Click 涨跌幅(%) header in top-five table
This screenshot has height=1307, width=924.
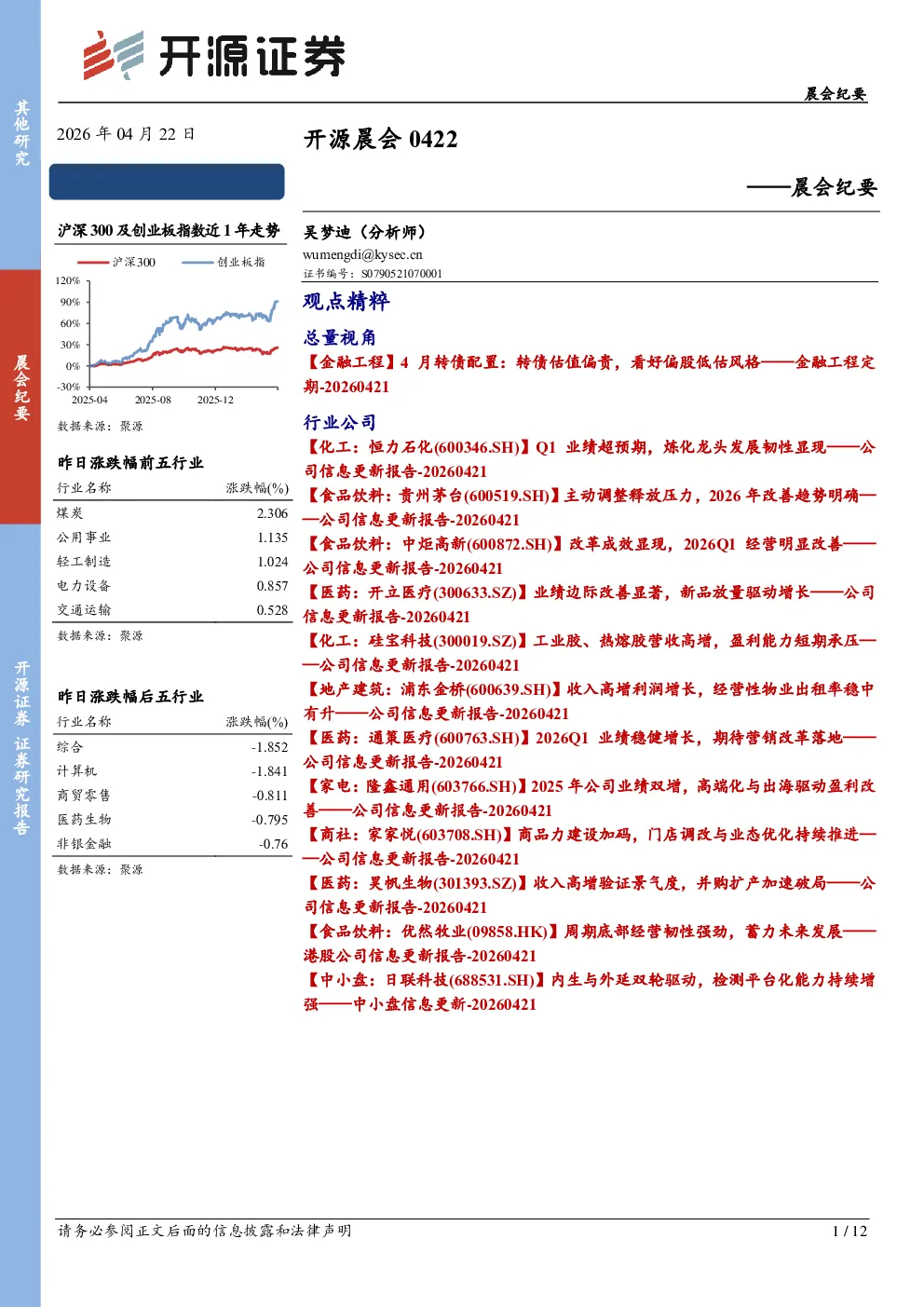click(x=258, y=488)
